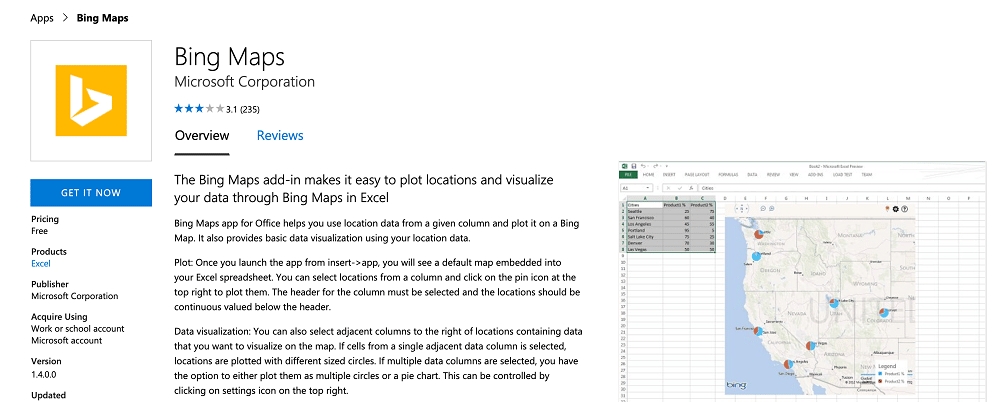Open the Excel product link
Screen dimensions: 1000x402
tap(41, 264)
